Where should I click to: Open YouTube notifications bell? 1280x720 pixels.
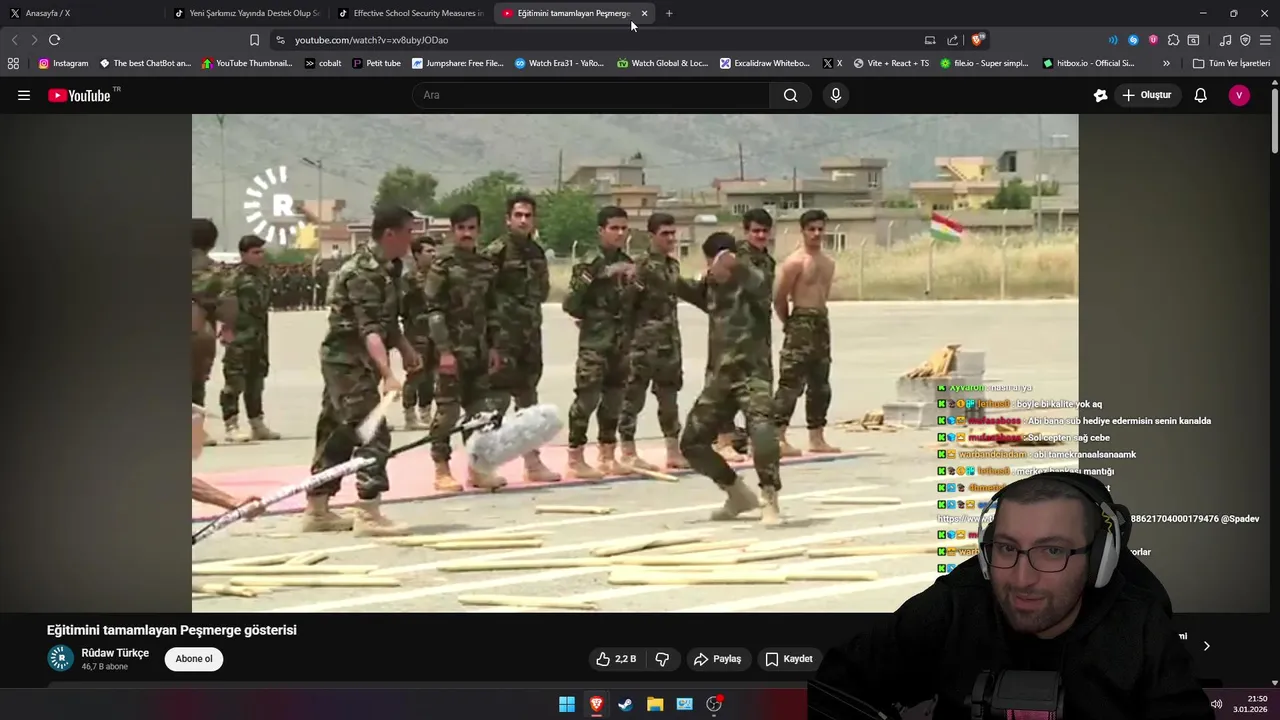1200,95
